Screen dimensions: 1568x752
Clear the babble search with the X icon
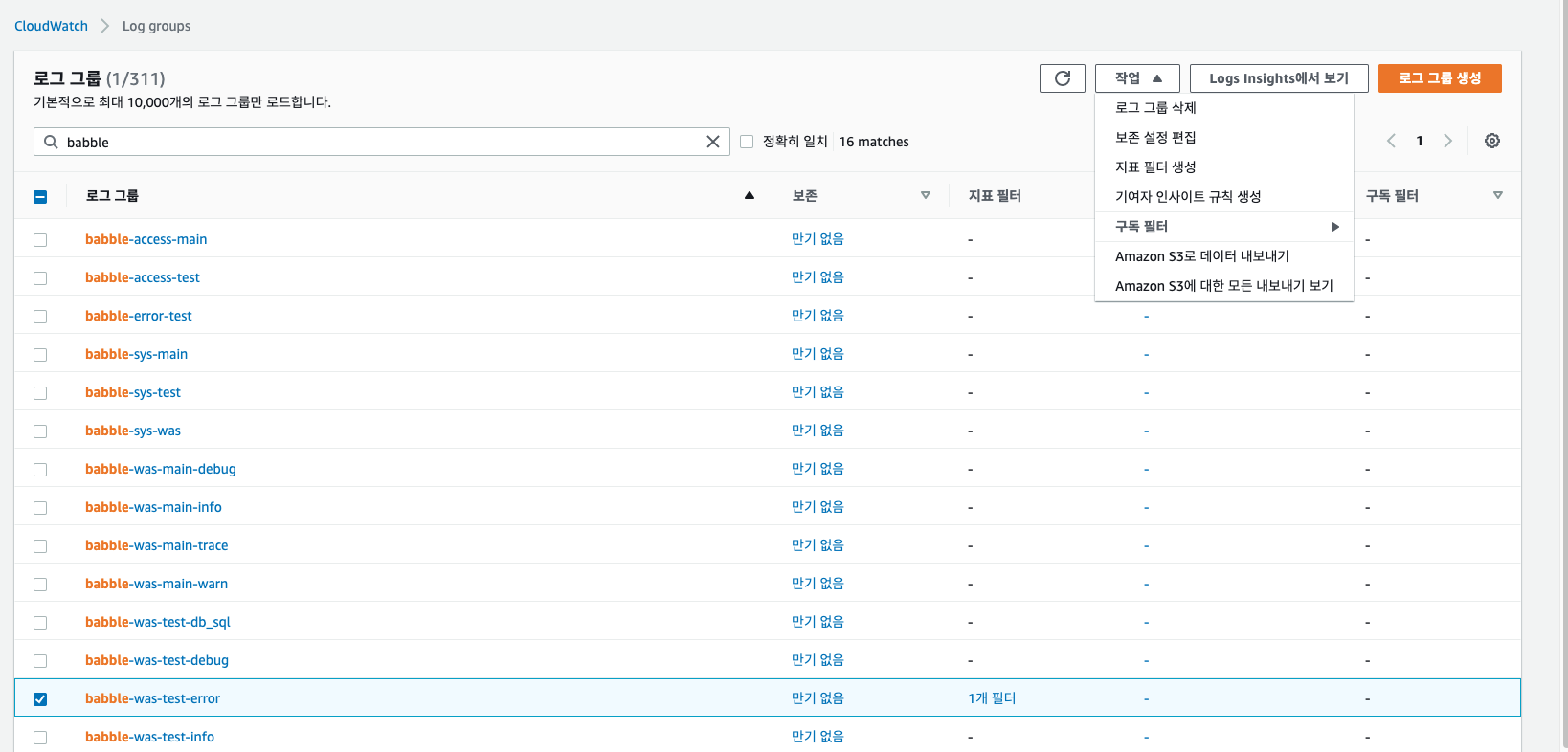tap(712, 142)
